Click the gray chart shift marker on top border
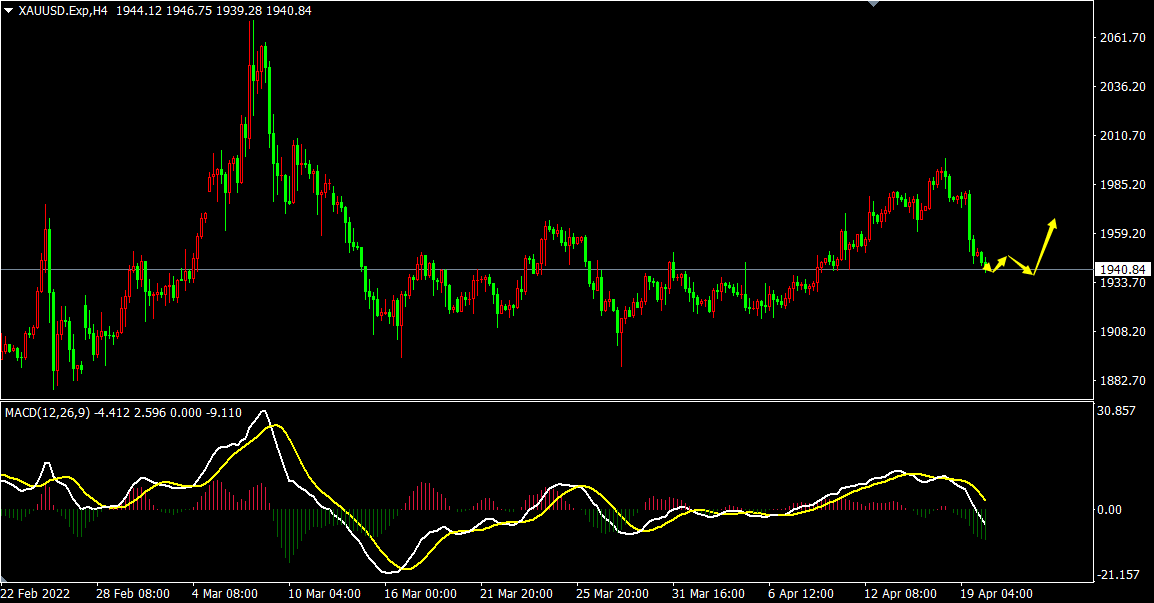Screen dimensions: 1154x603 [874, 4]
